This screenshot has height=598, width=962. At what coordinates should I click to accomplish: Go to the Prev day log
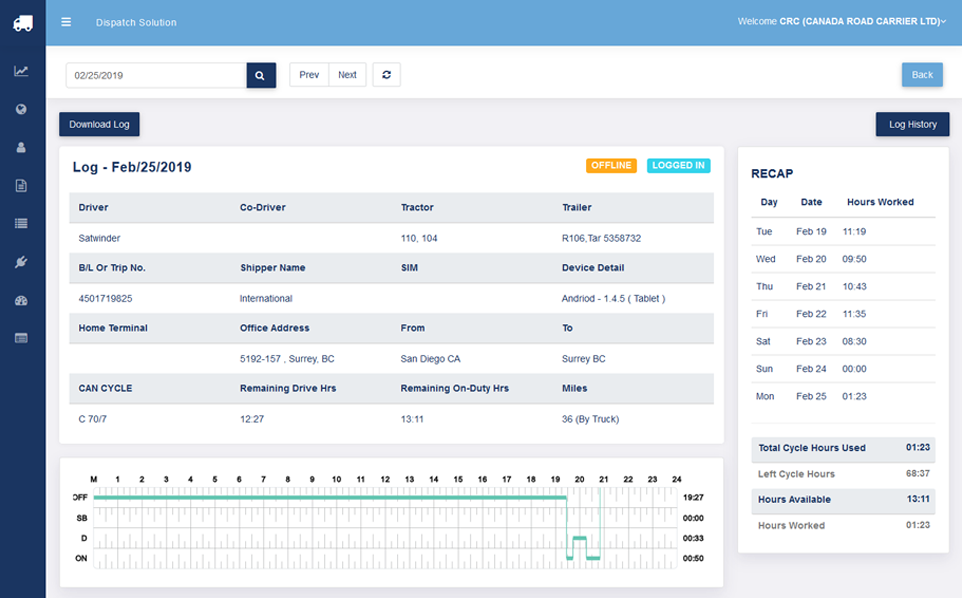click(x=309, y=75)
